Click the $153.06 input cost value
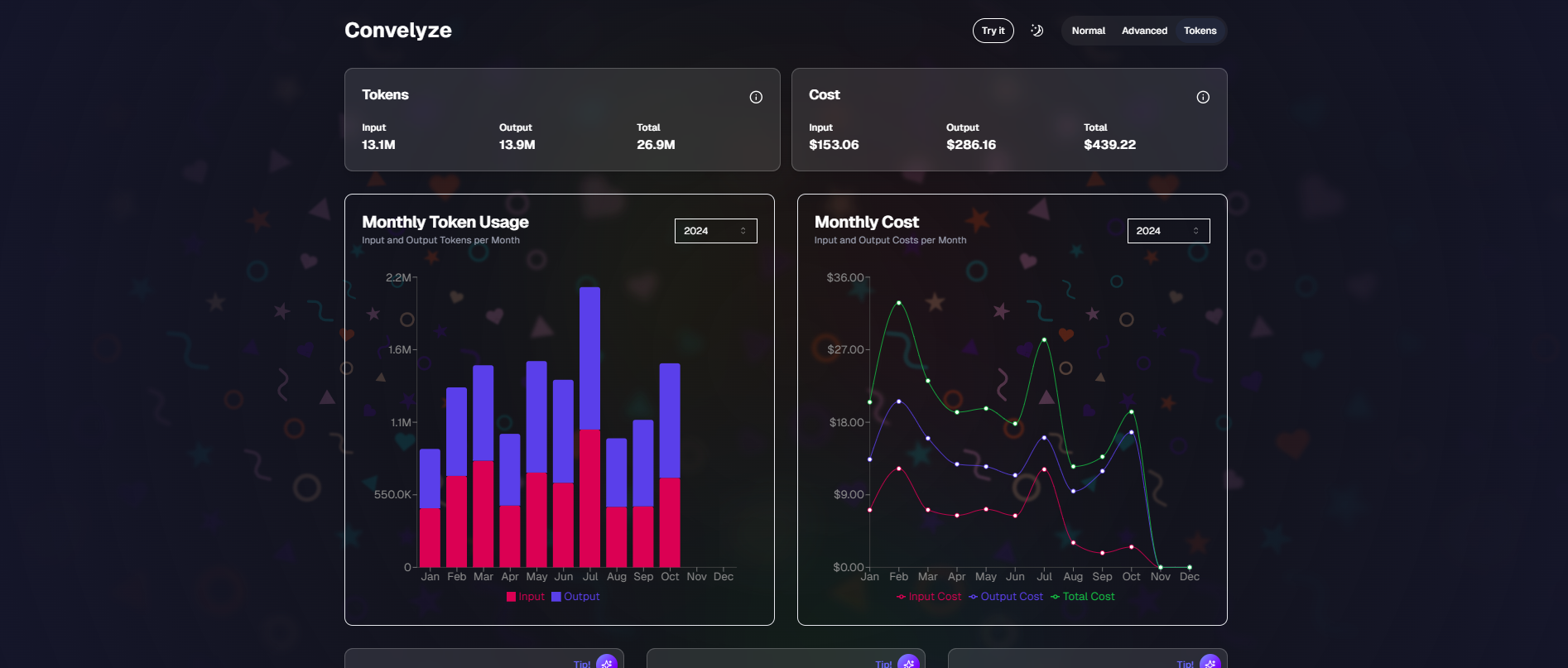Screen dimensions: 1568x668 tap(834, 145)
